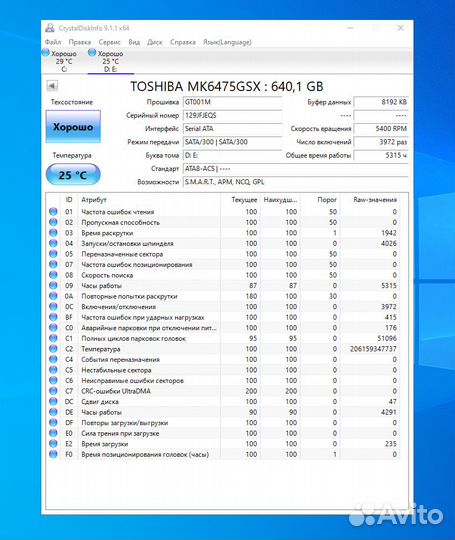Switch to disk D: E: tab at 25 °C
Viewport: 455px width, 540px height.
[110, 61]
